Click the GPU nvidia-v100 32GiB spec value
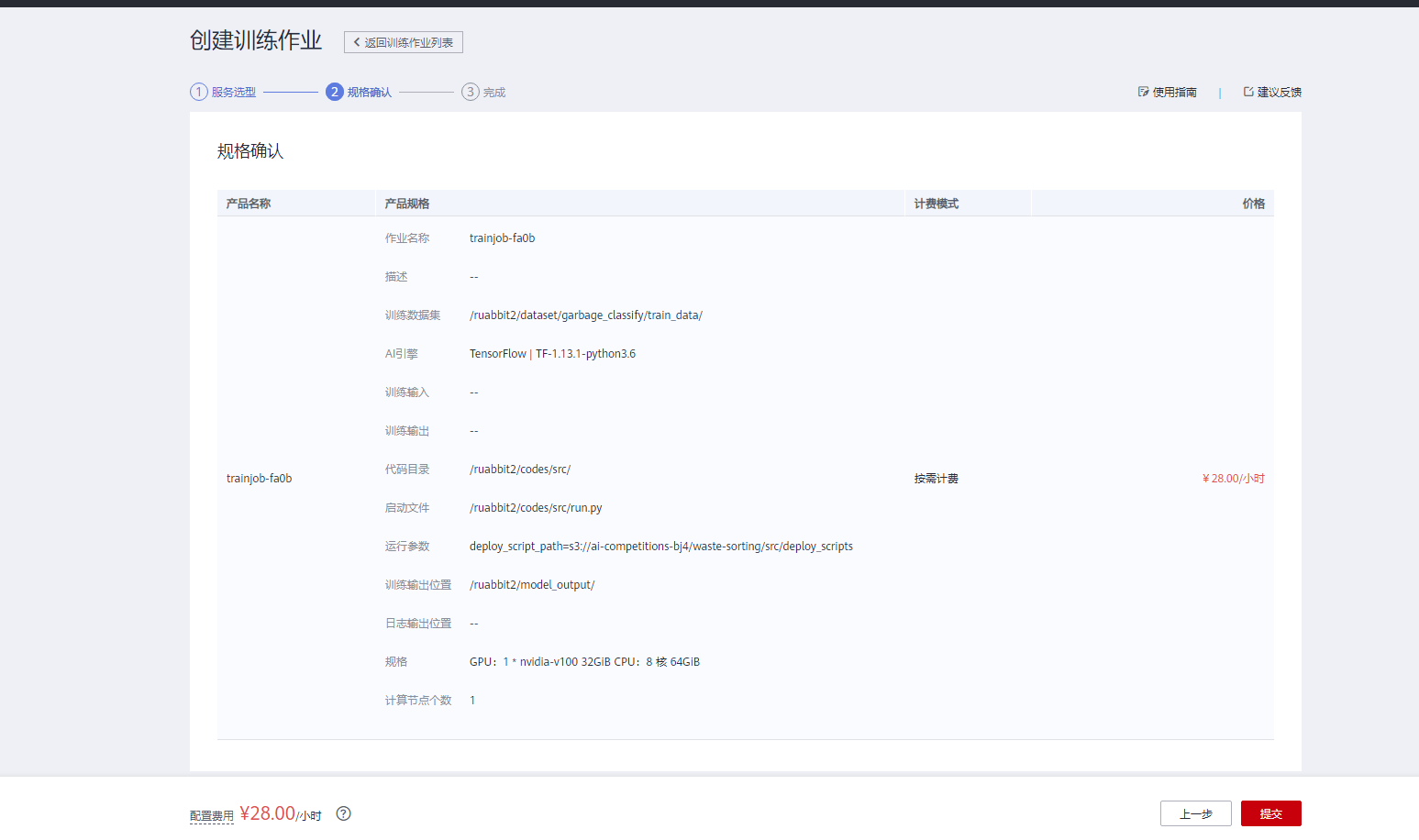The height and width of the screenshot is (840, 1419). tap(584, 662)
